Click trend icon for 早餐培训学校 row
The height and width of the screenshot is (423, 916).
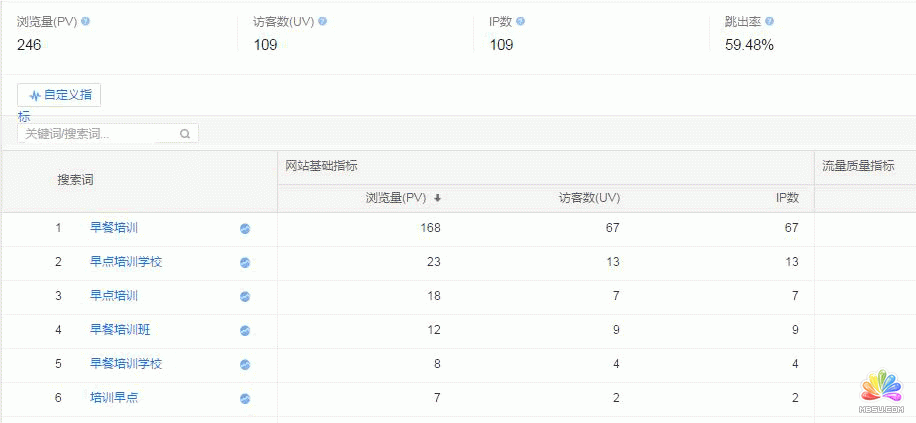click(245, 365)
